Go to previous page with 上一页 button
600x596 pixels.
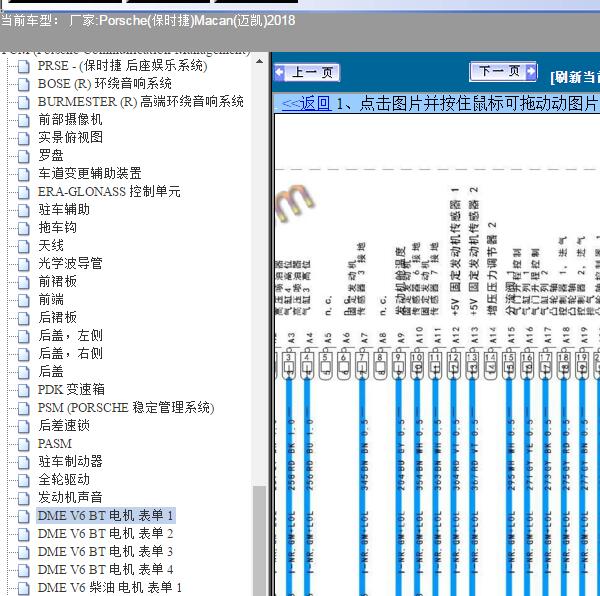[x=307, y=72]
